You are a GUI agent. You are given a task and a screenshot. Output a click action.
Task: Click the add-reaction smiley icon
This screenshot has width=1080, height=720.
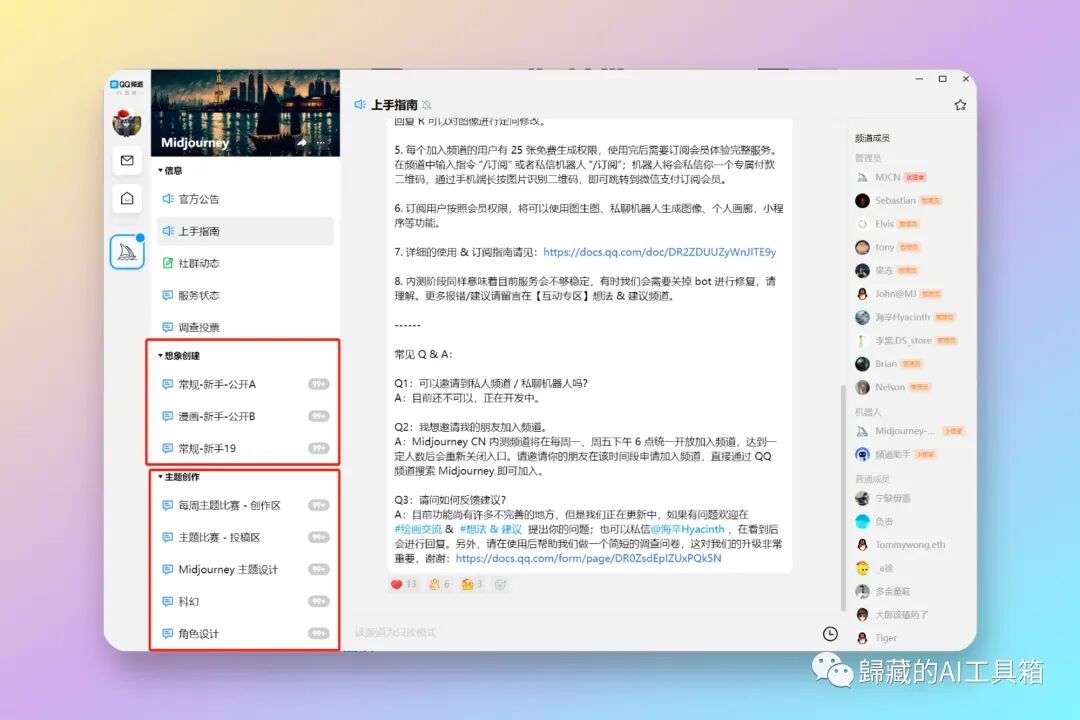click(x=501, y=584)
